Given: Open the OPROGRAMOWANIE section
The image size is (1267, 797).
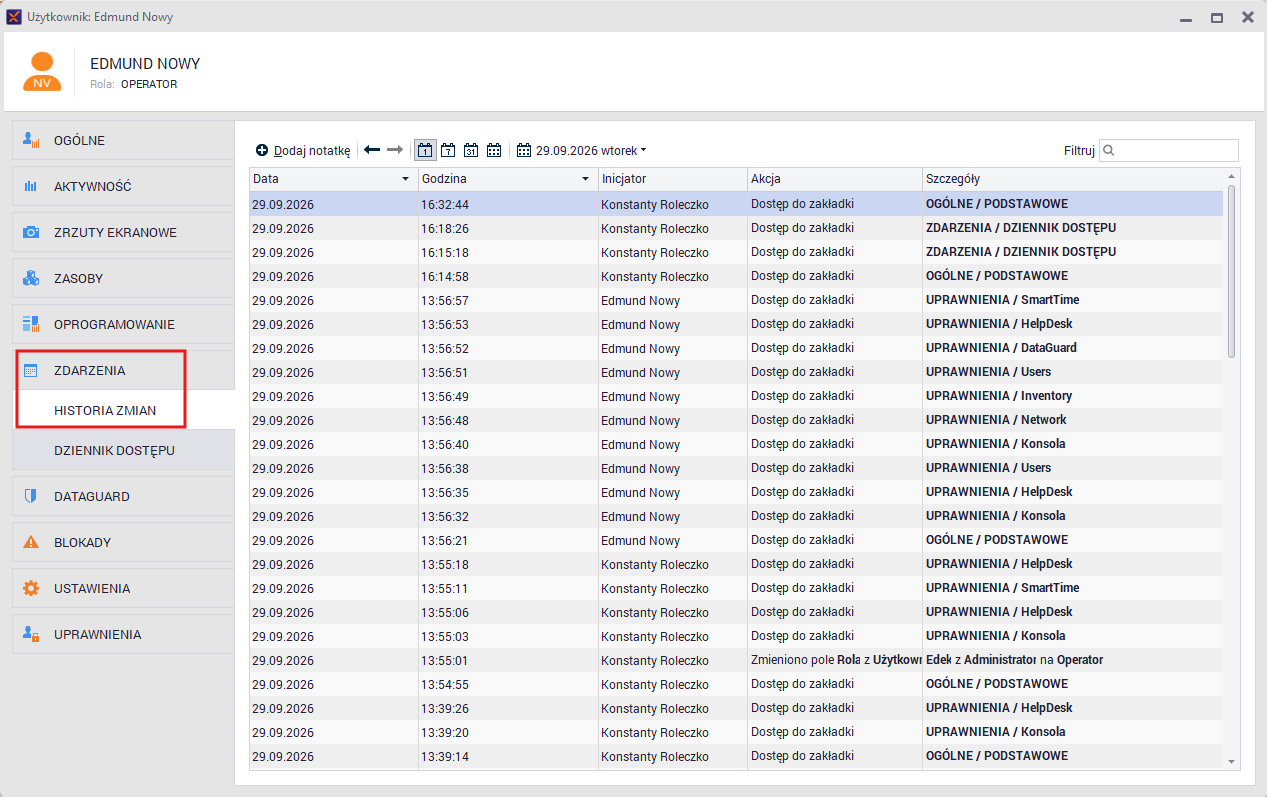Looking at the screenshot, I should pyautogui.click(x=123, y=325).
